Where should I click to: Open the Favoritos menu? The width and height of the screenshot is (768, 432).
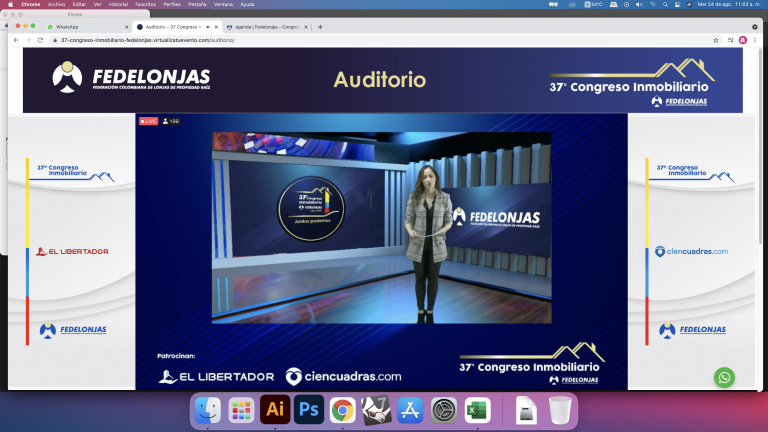[145, 4]
